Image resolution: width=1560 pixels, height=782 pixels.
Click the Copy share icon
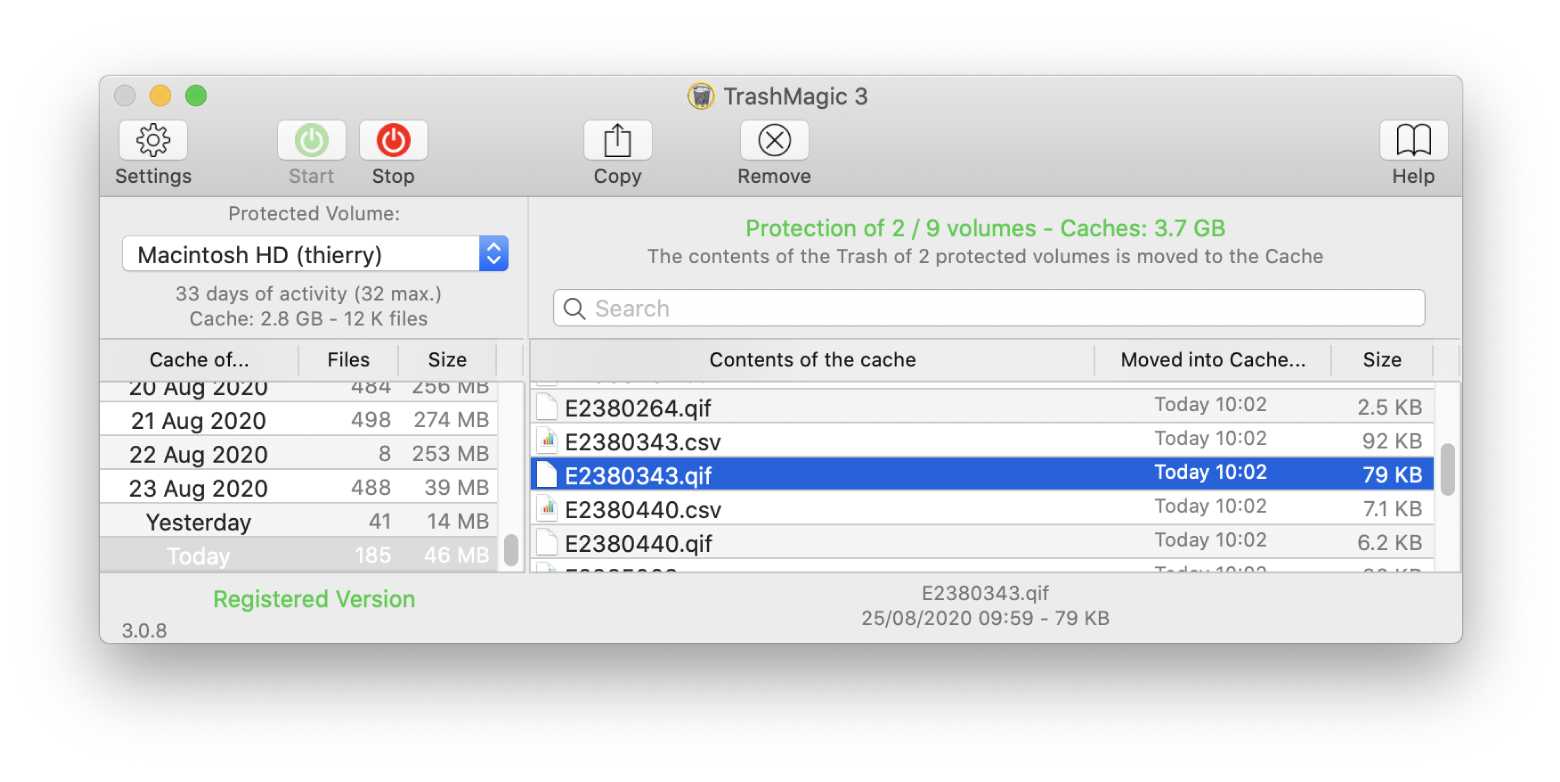[617, 141]
